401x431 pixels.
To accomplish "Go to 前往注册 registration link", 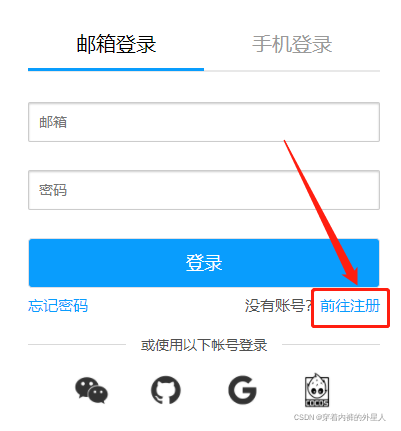I will point(350,306).
